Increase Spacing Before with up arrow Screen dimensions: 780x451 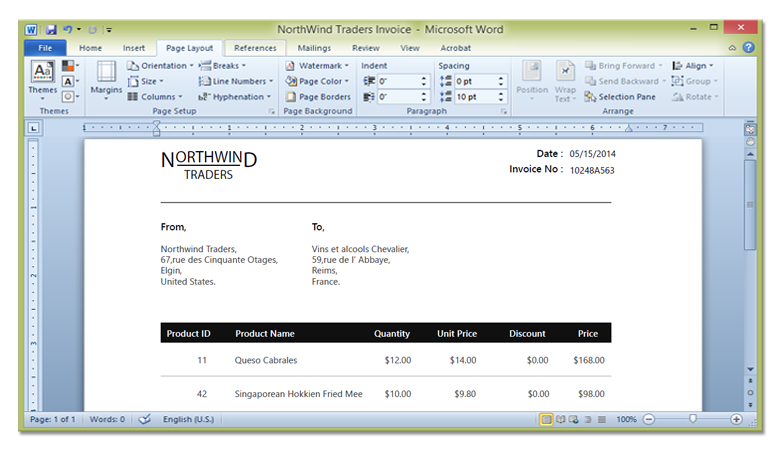[501, 78]
